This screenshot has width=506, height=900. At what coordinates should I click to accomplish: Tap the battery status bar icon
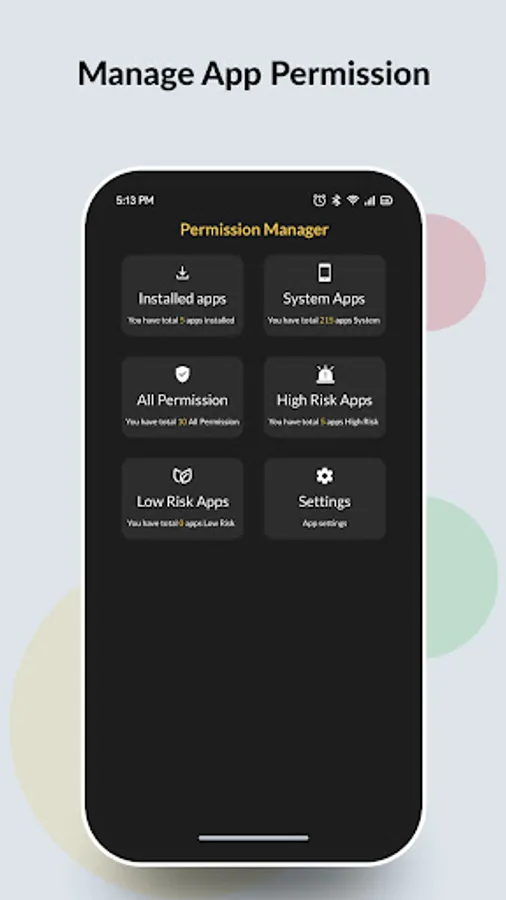[x=387, y=200]
